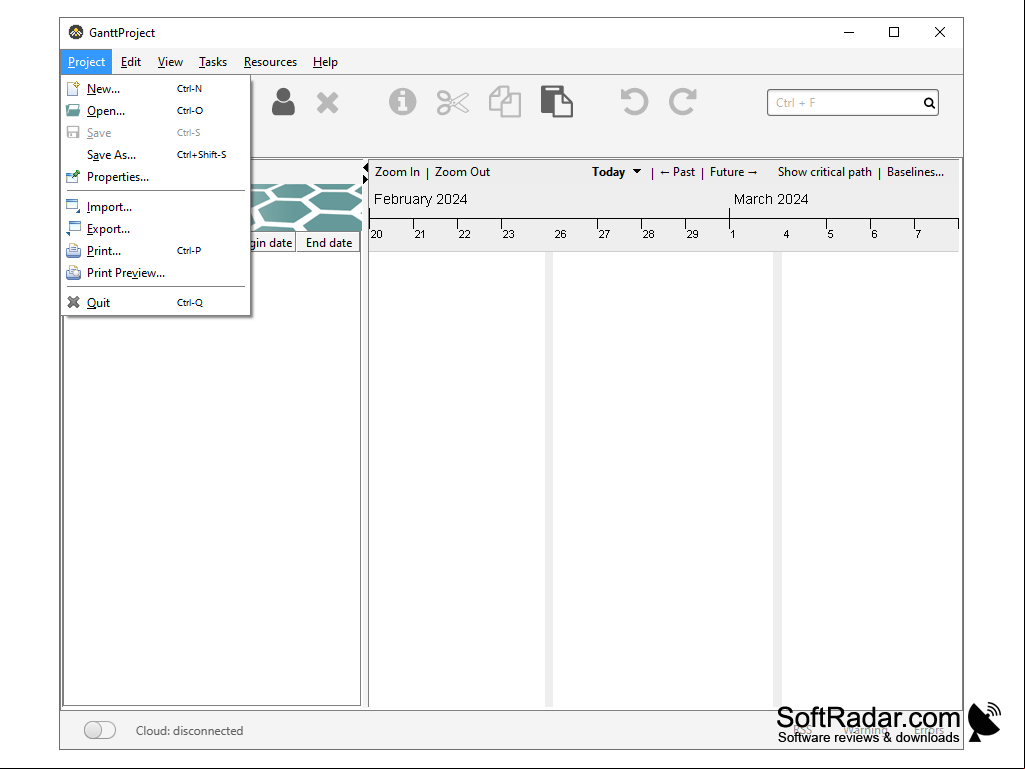This screenshot has height=769, width=1025.
Task: Click day 29 on the timeline
Action: click(x=692, y=234)
